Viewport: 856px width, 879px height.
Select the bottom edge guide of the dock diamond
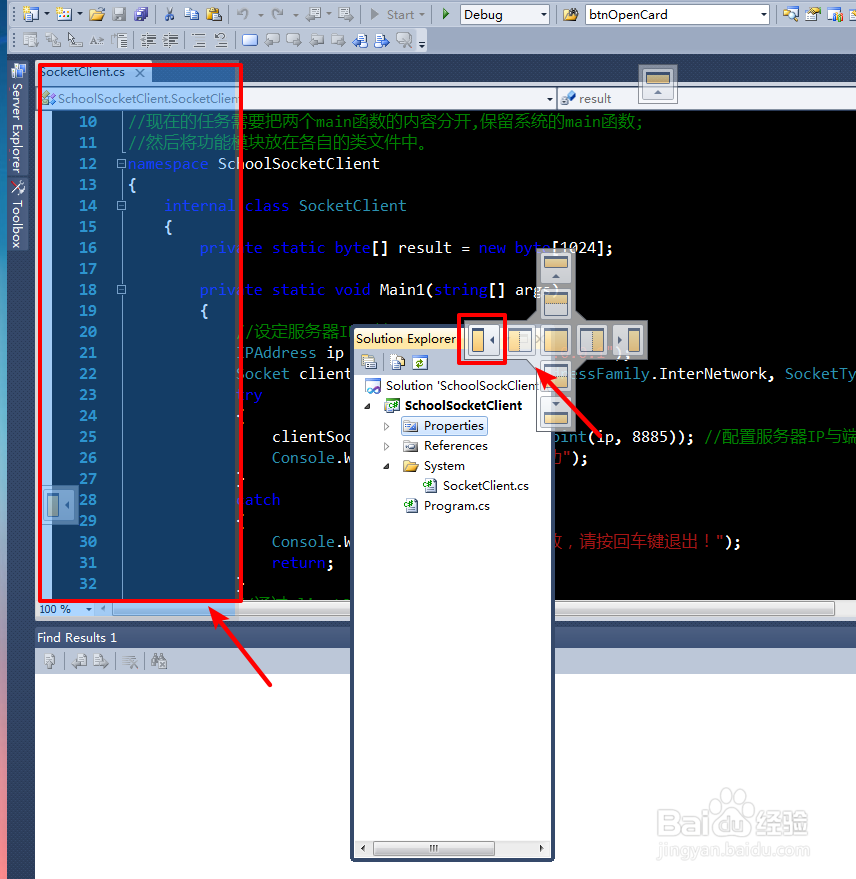(556, 412)
